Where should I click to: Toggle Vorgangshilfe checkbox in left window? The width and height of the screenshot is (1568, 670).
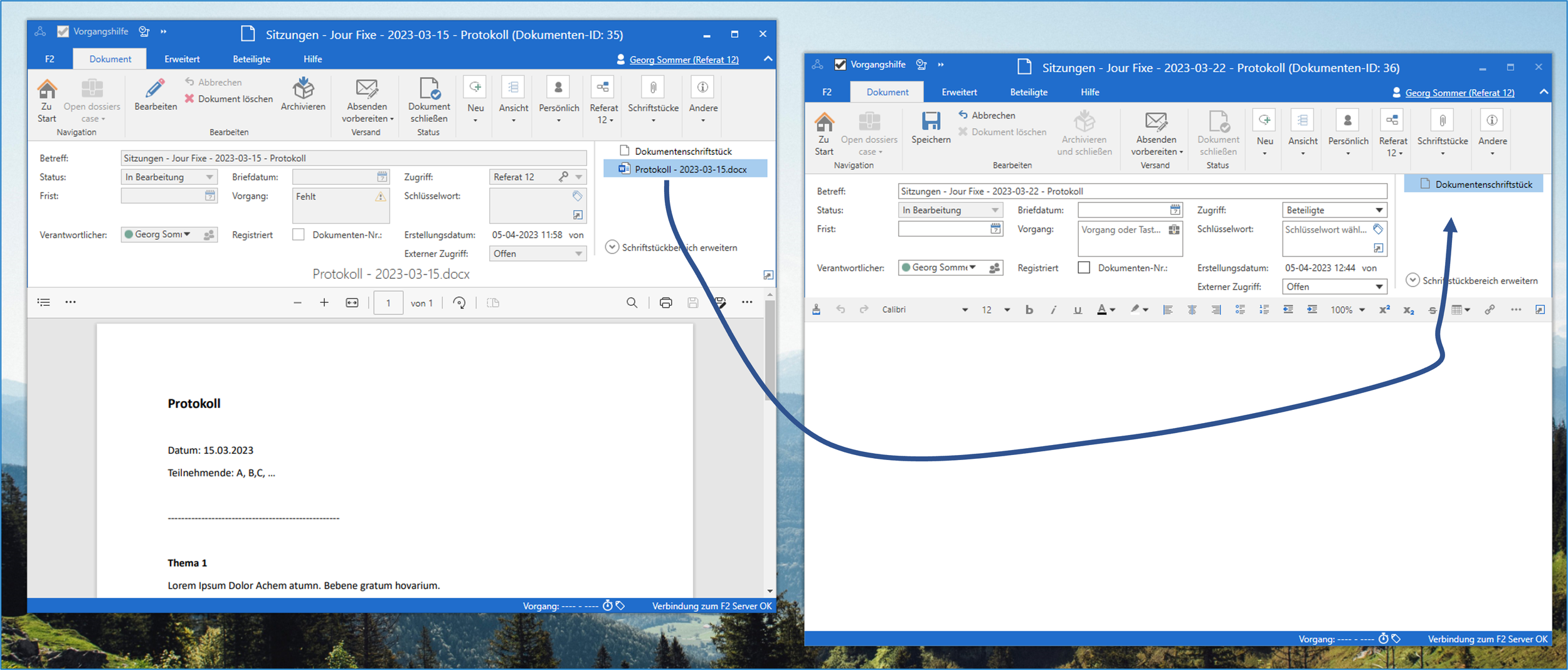coord(63,31)
